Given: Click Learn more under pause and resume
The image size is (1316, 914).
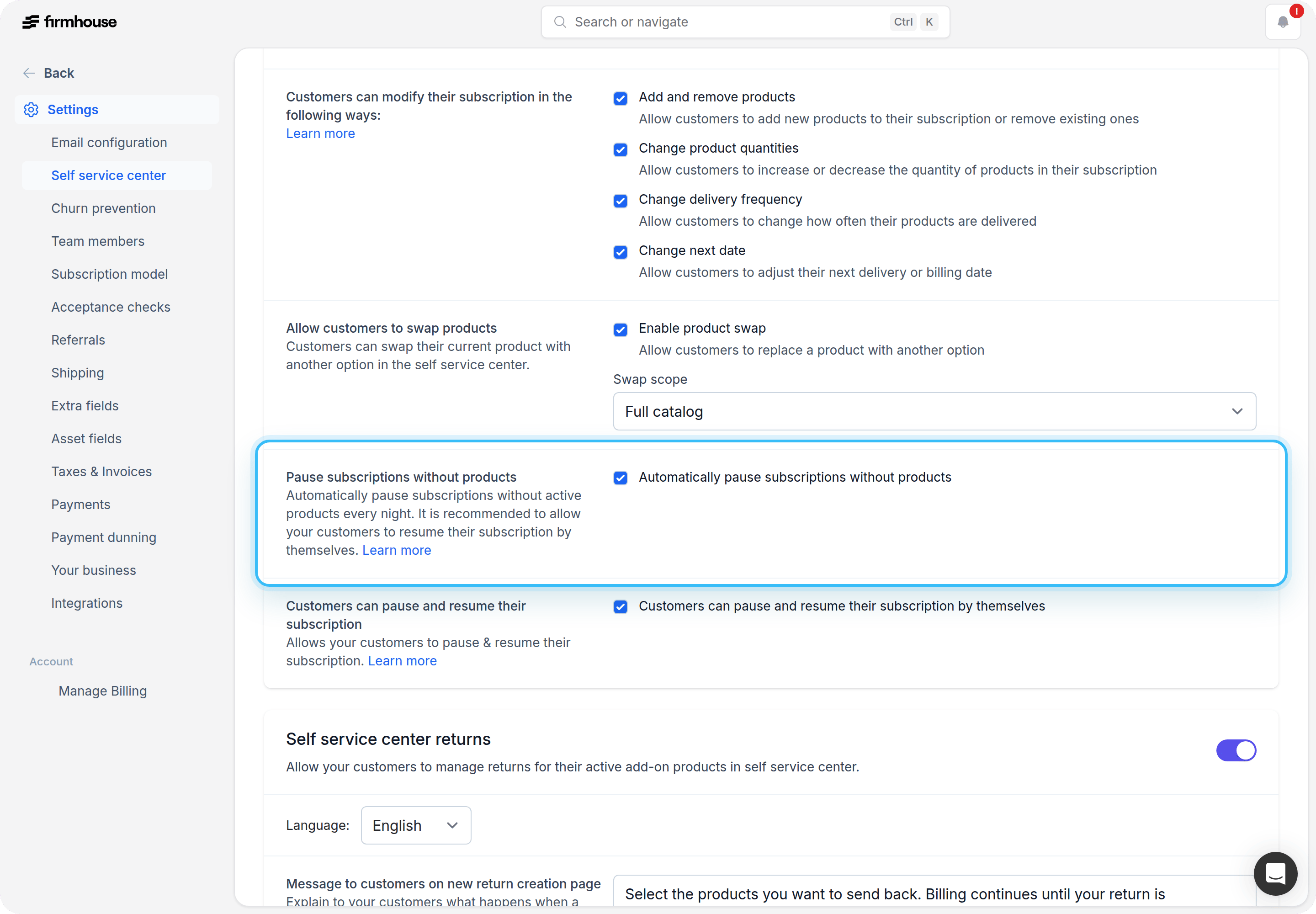Looking at the screenshot, I should tap(402, 661).
